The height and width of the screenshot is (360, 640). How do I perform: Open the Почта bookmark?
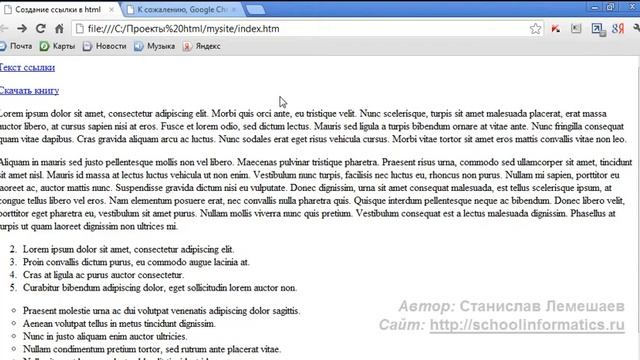pyautogui.click(x=16, y=46)
